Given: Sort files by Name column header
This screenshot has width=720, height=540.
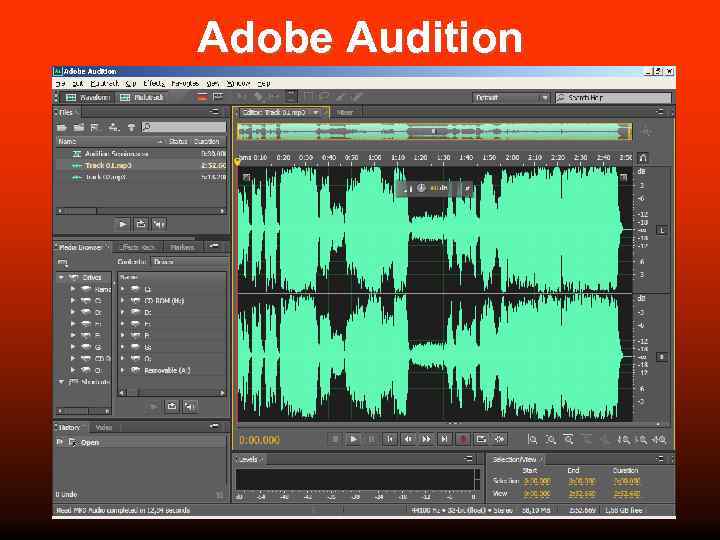Looking at the screenshot, I should point(68,141).
